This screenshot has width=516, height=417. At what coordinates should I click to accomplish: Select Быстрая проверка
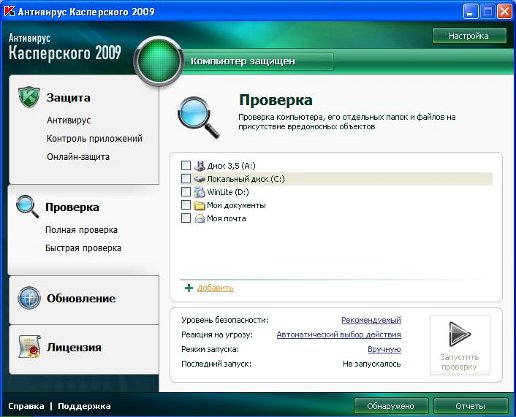[83, 248]
